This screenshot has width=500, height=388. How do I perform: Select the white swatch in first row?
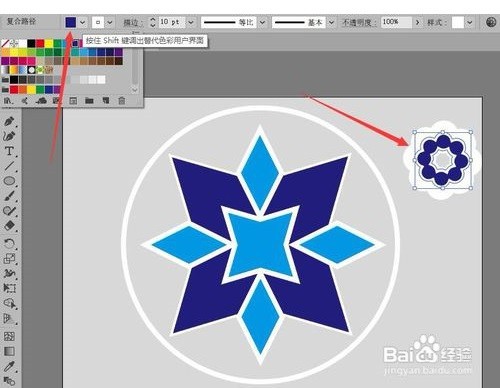[23, 43]
